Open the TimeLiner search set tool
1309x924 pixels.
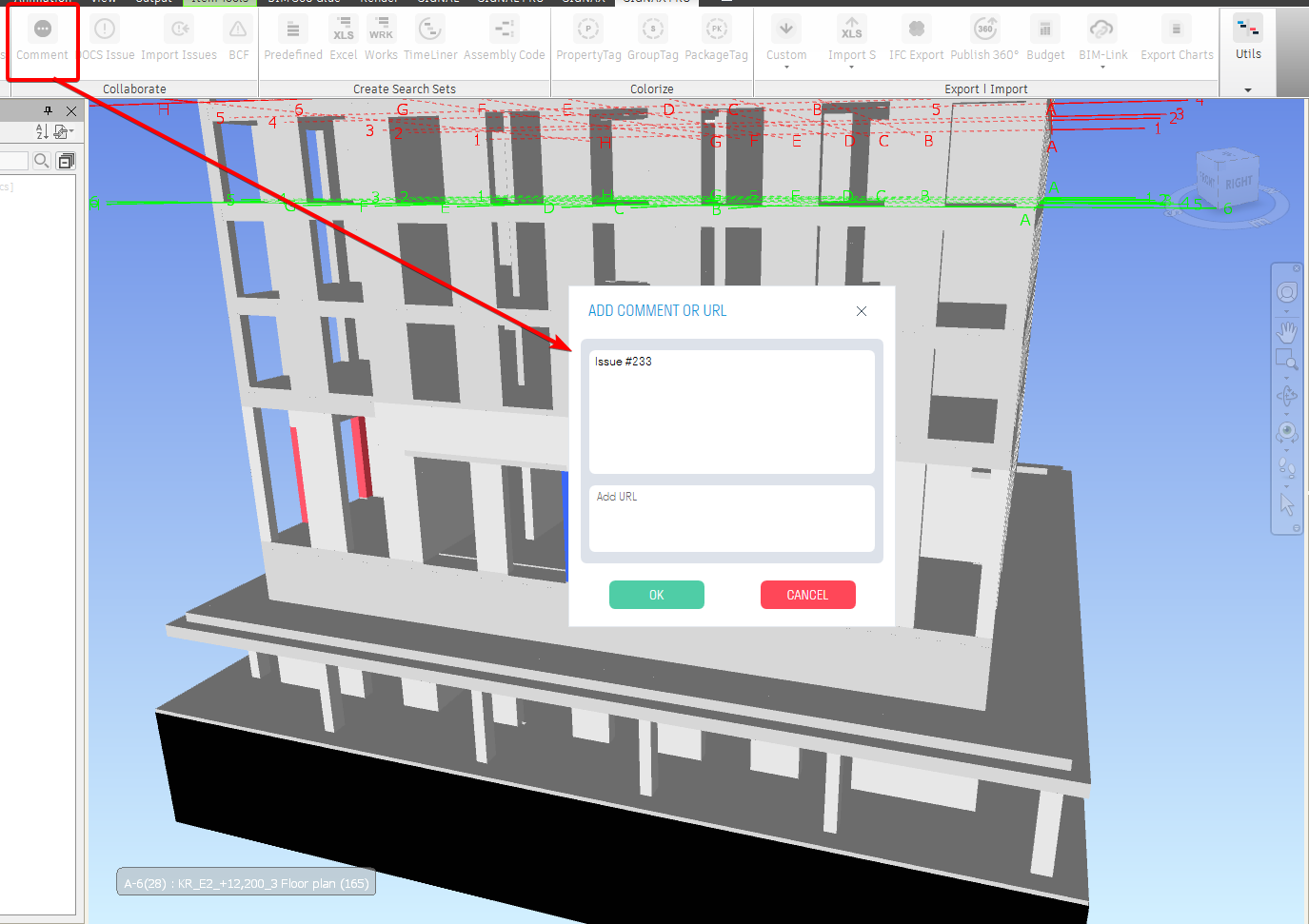click(430, 40)
